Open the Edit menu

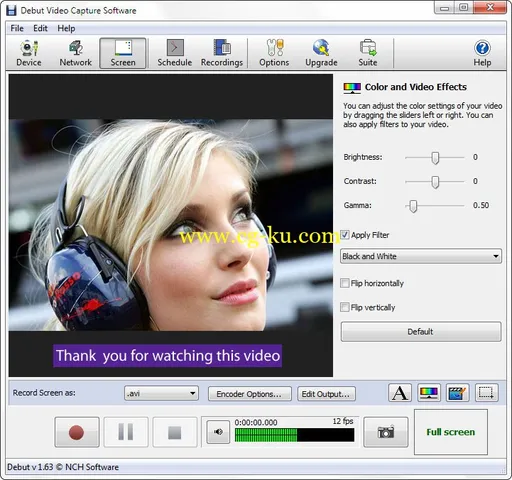pyautogui.click(x=40, y=28)
